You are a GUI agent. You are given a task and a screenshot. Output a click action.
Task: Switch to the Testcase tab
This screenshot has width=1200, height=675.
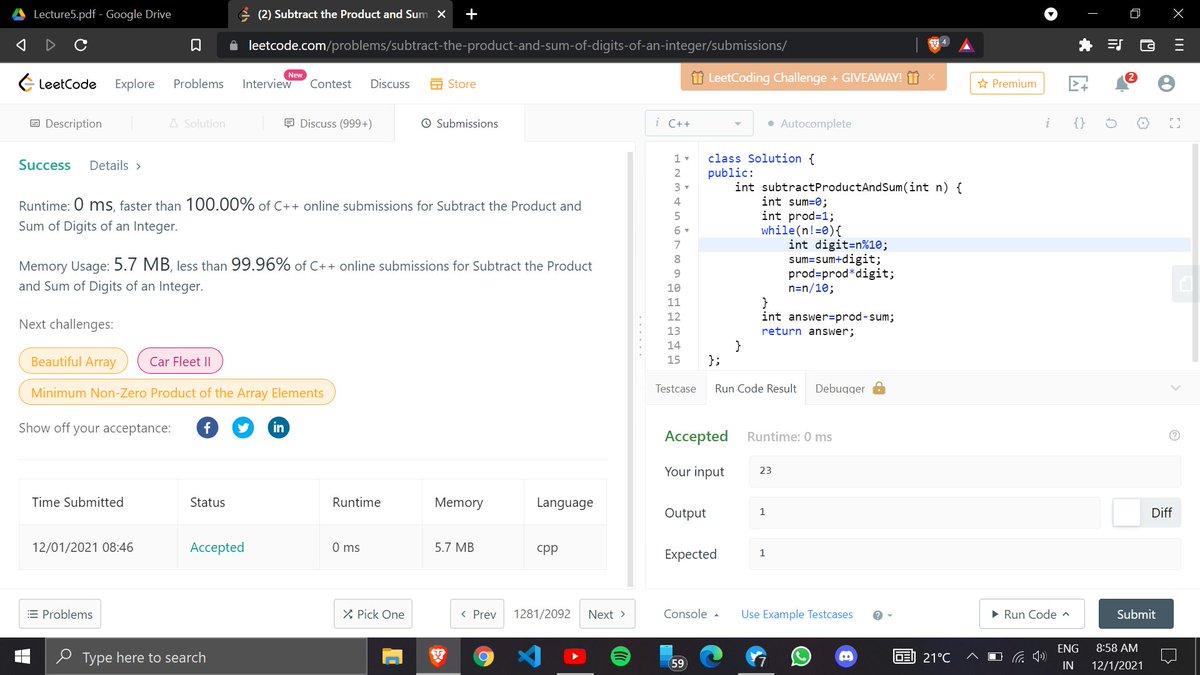676,388
